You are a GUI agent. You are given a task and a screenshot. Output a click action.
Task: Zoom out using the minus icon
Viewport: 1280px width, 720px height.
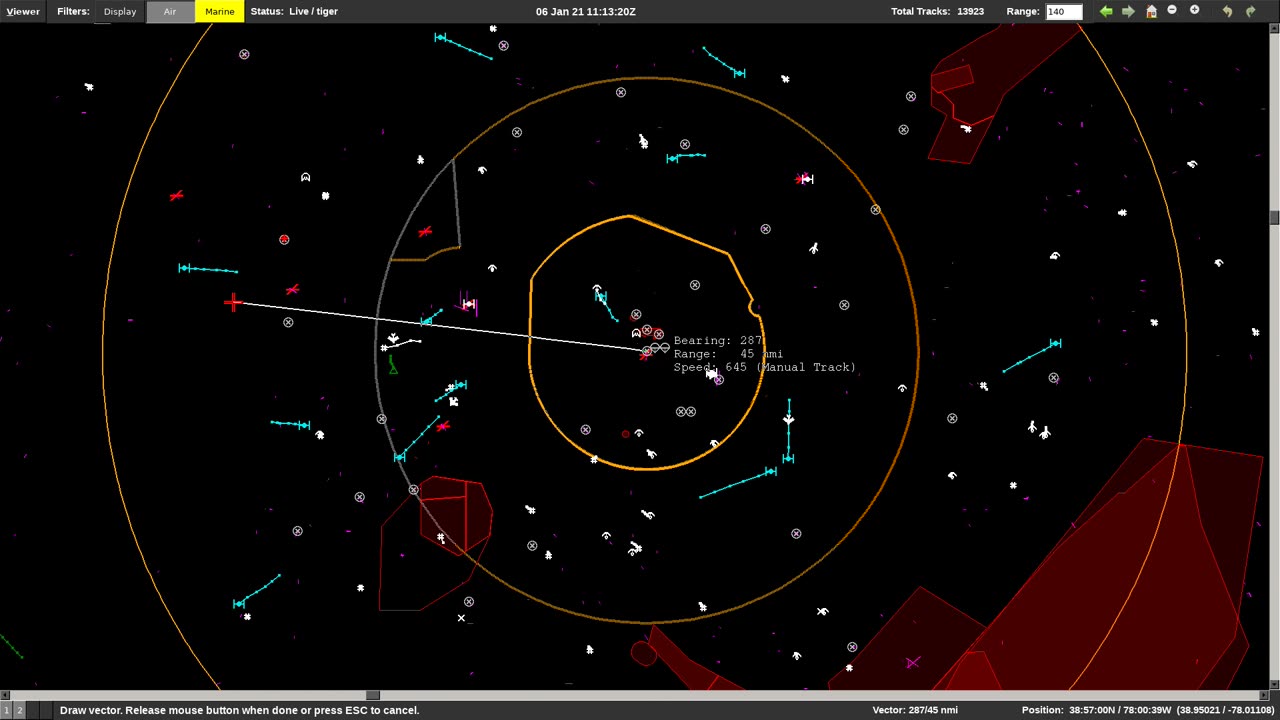tap(1172, 11)
